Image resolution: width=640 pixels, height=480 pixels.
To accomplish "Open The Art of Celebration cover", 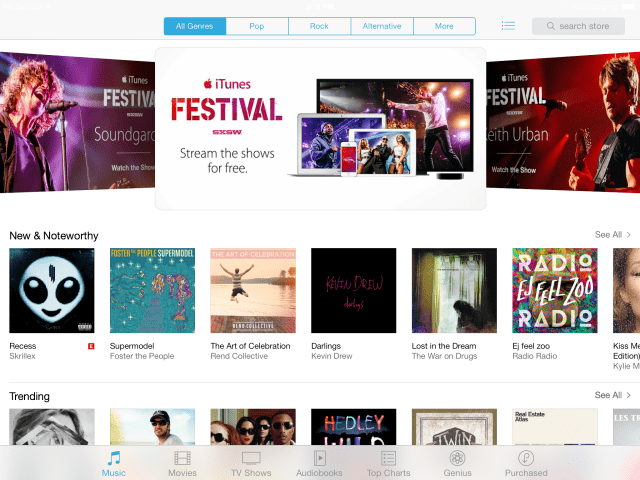I will 253,291.
